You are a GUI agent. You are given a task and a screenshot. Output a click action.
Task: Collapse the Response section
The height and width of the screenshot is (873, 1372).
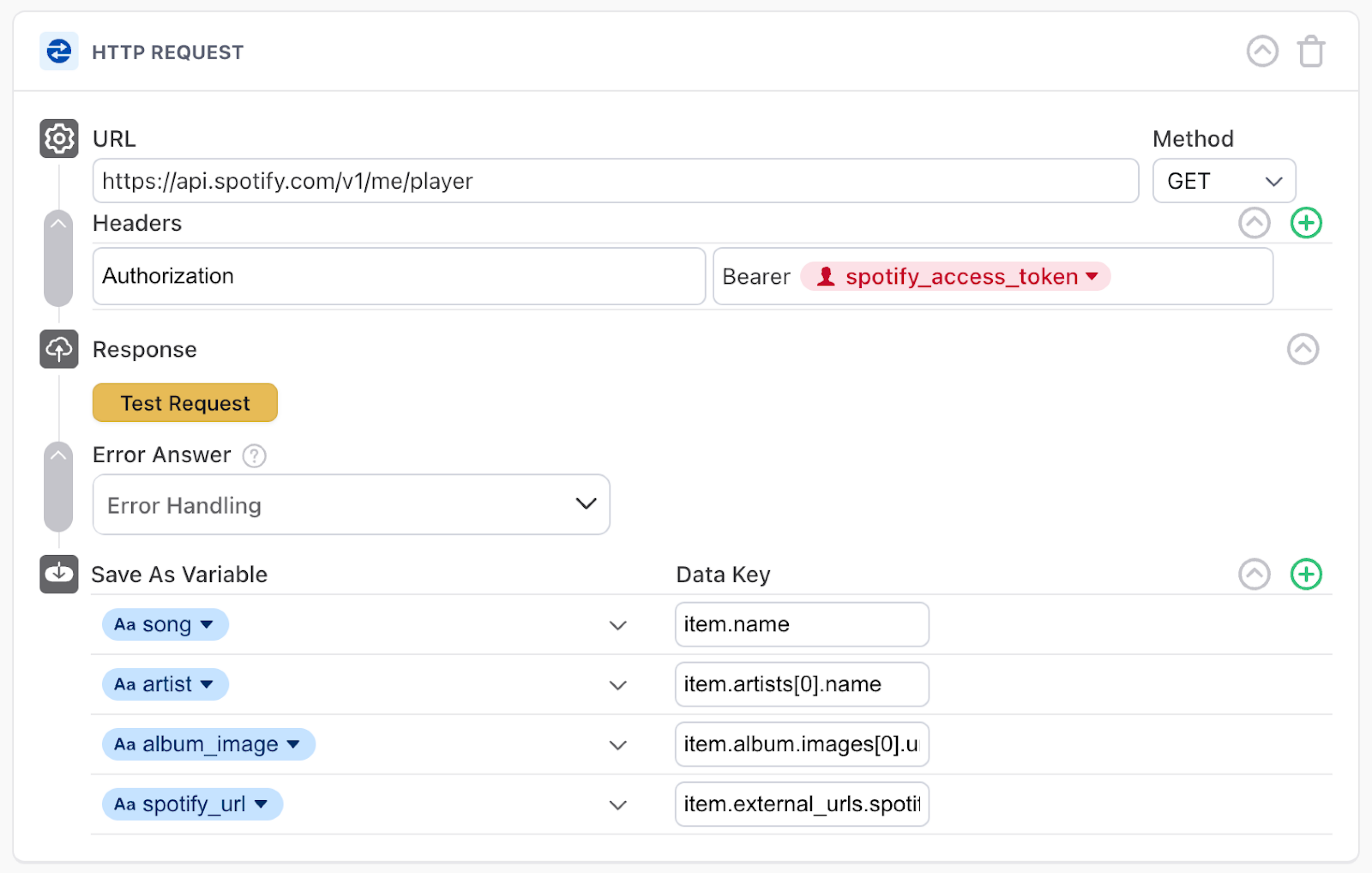click(1303, 349)
